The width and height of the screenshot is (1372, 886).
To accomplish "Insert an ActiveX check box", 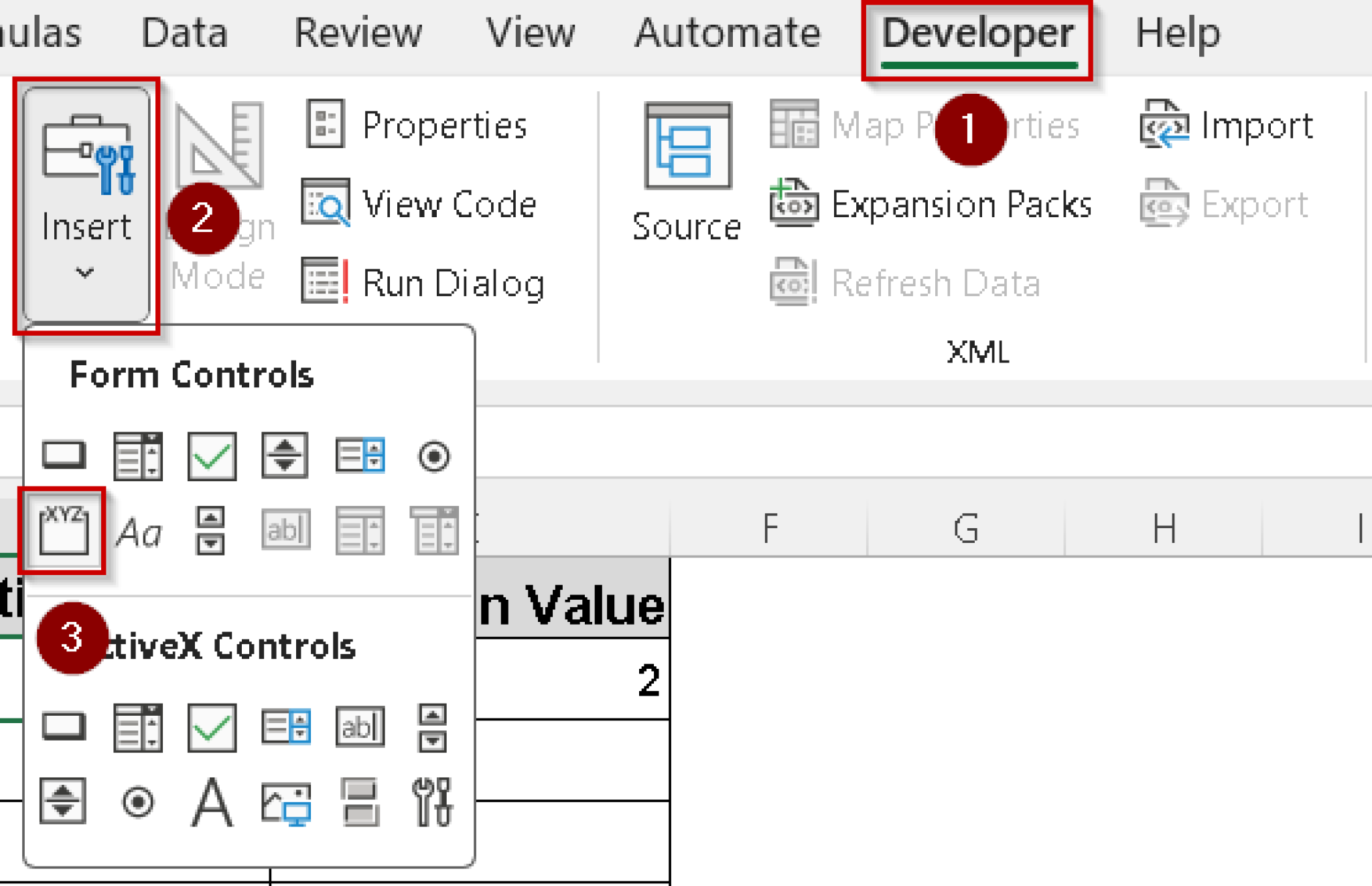I will pyautogui.click(x=212, y=727).
